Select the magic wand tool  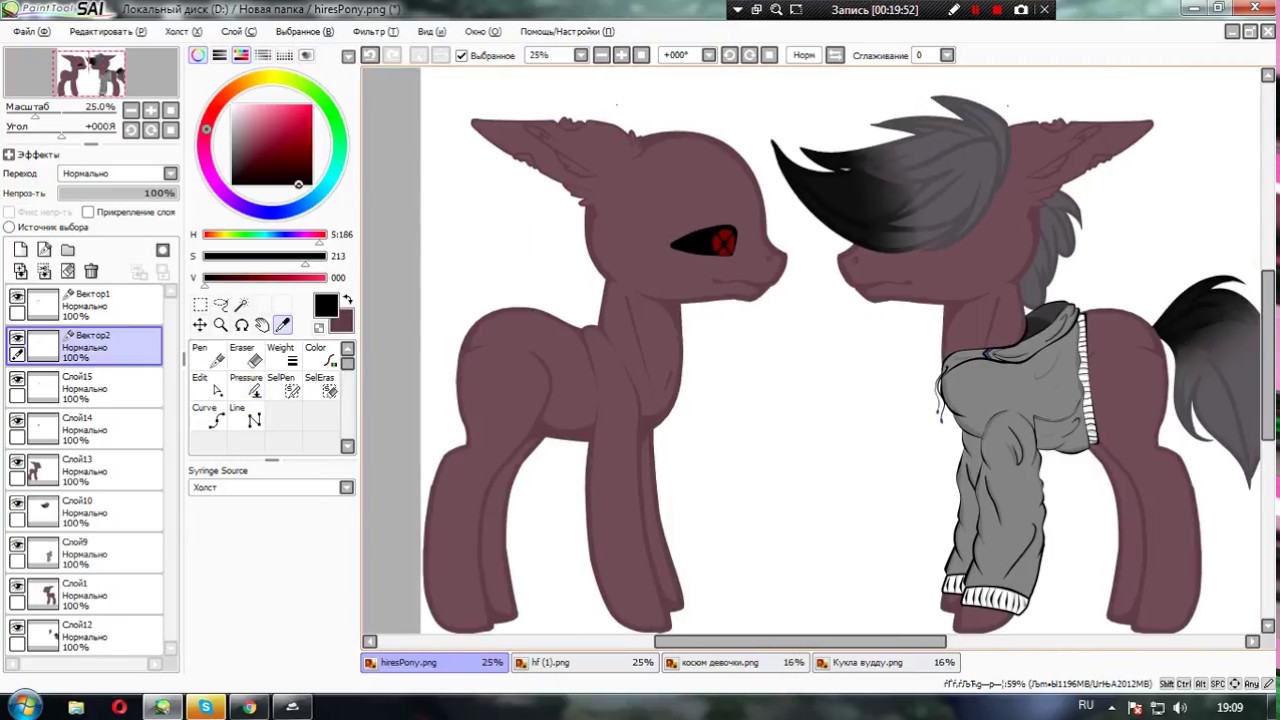point(241,305)
